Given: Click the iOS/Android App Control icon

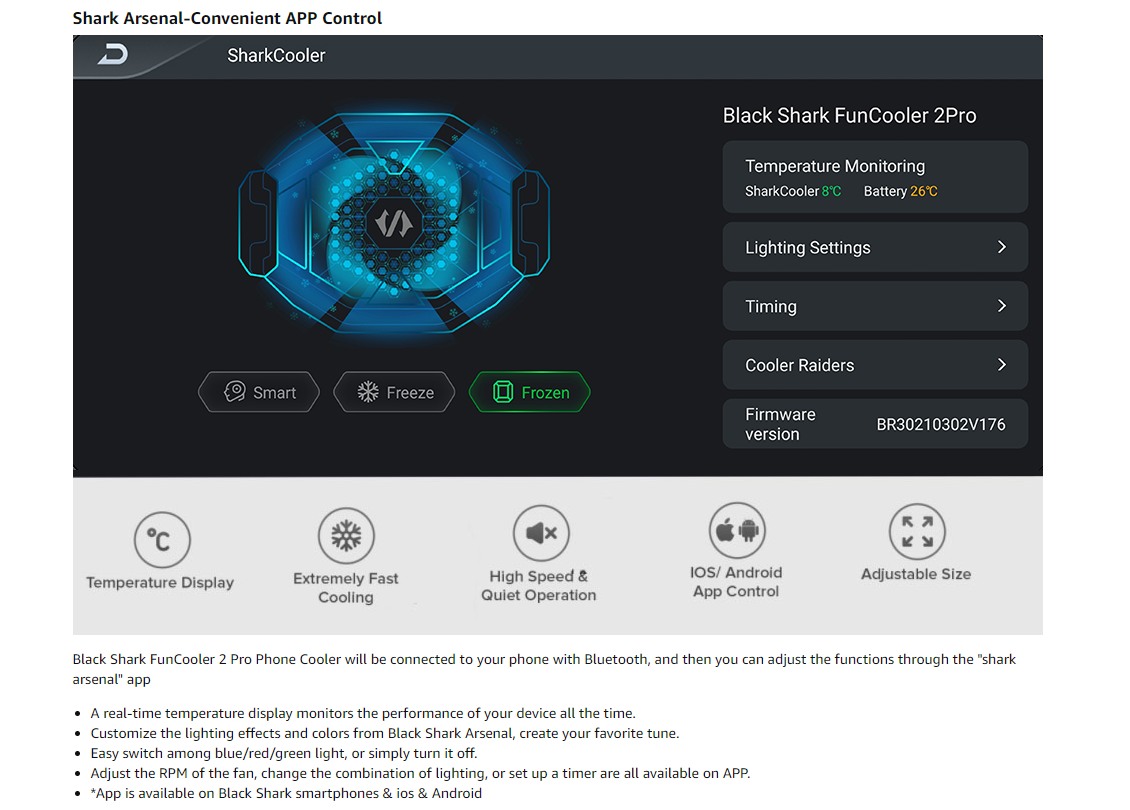Looking at the screenshot, I should (737, 530).
